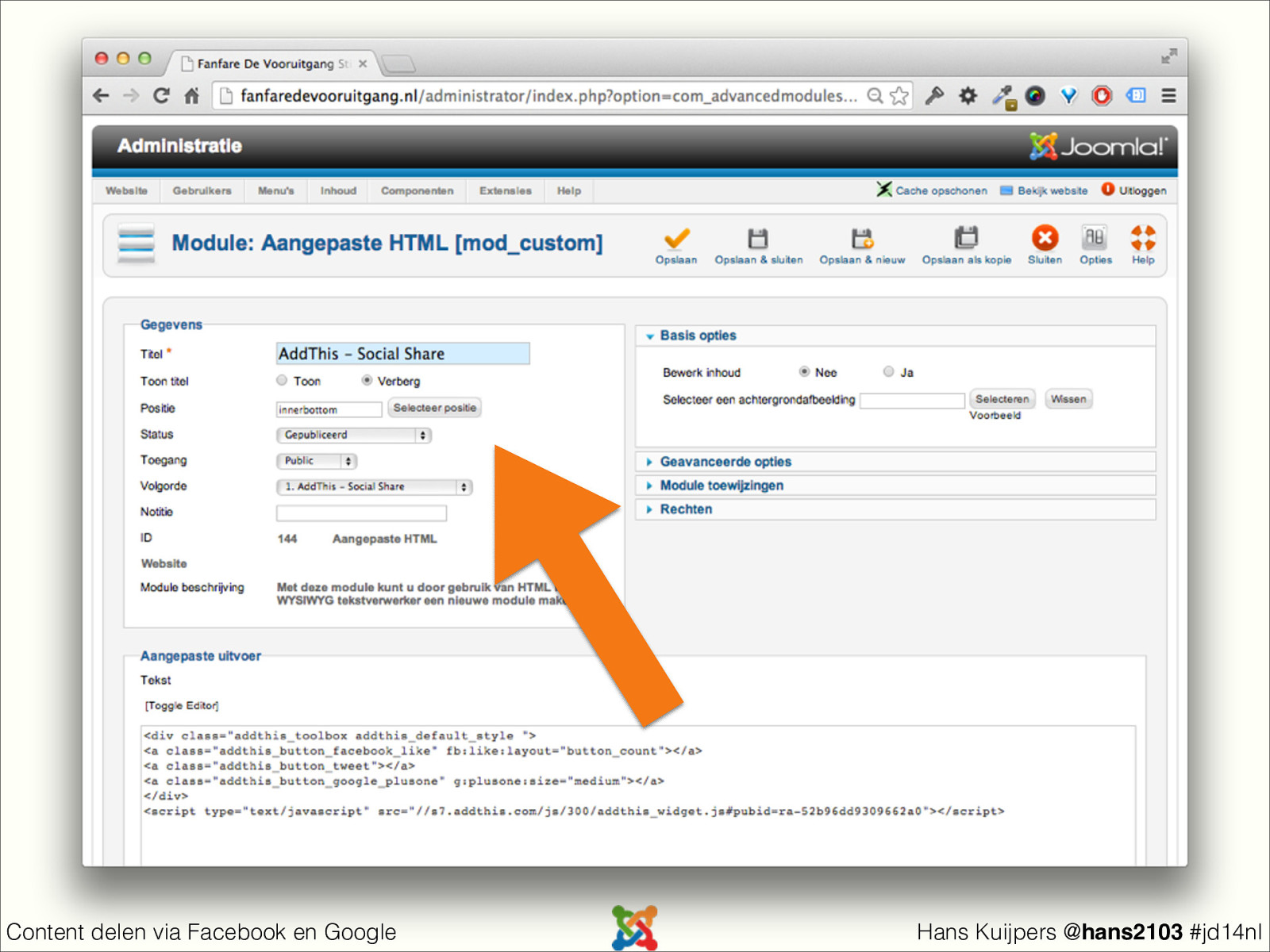Click Opslaan als kopie icon
The height and width of the screenshot is (952, 1270).
[x=966, y=238]
